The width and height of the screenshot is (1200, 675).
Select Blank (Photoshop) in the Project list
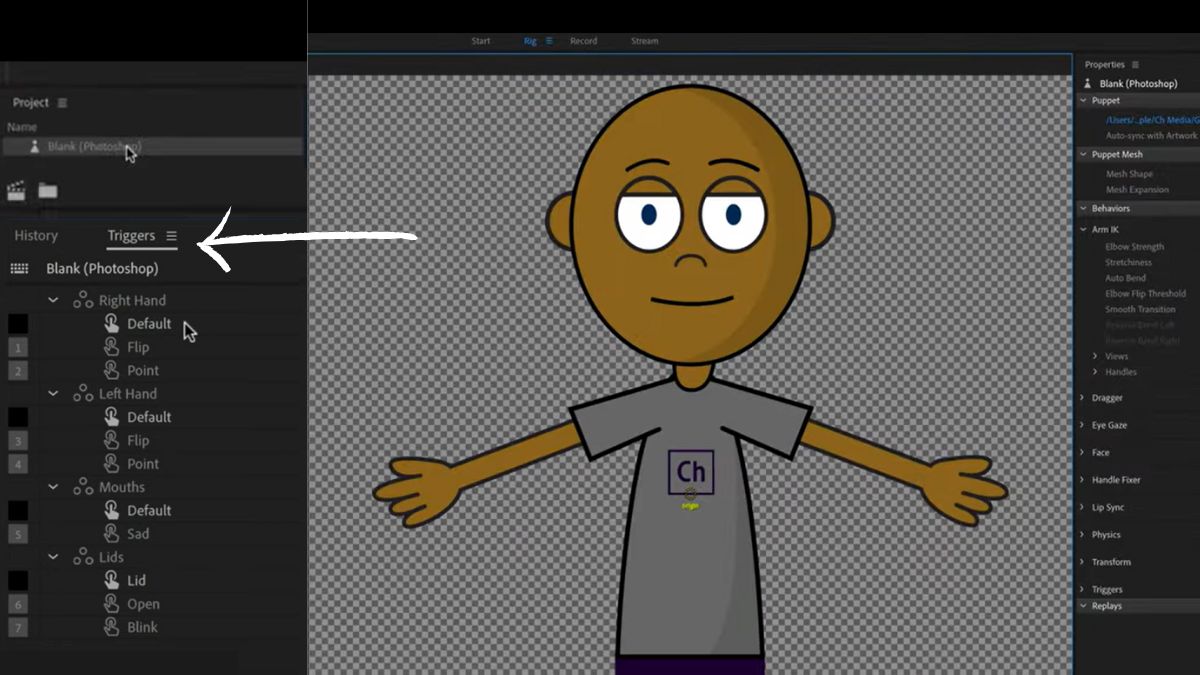click(152, 146)
